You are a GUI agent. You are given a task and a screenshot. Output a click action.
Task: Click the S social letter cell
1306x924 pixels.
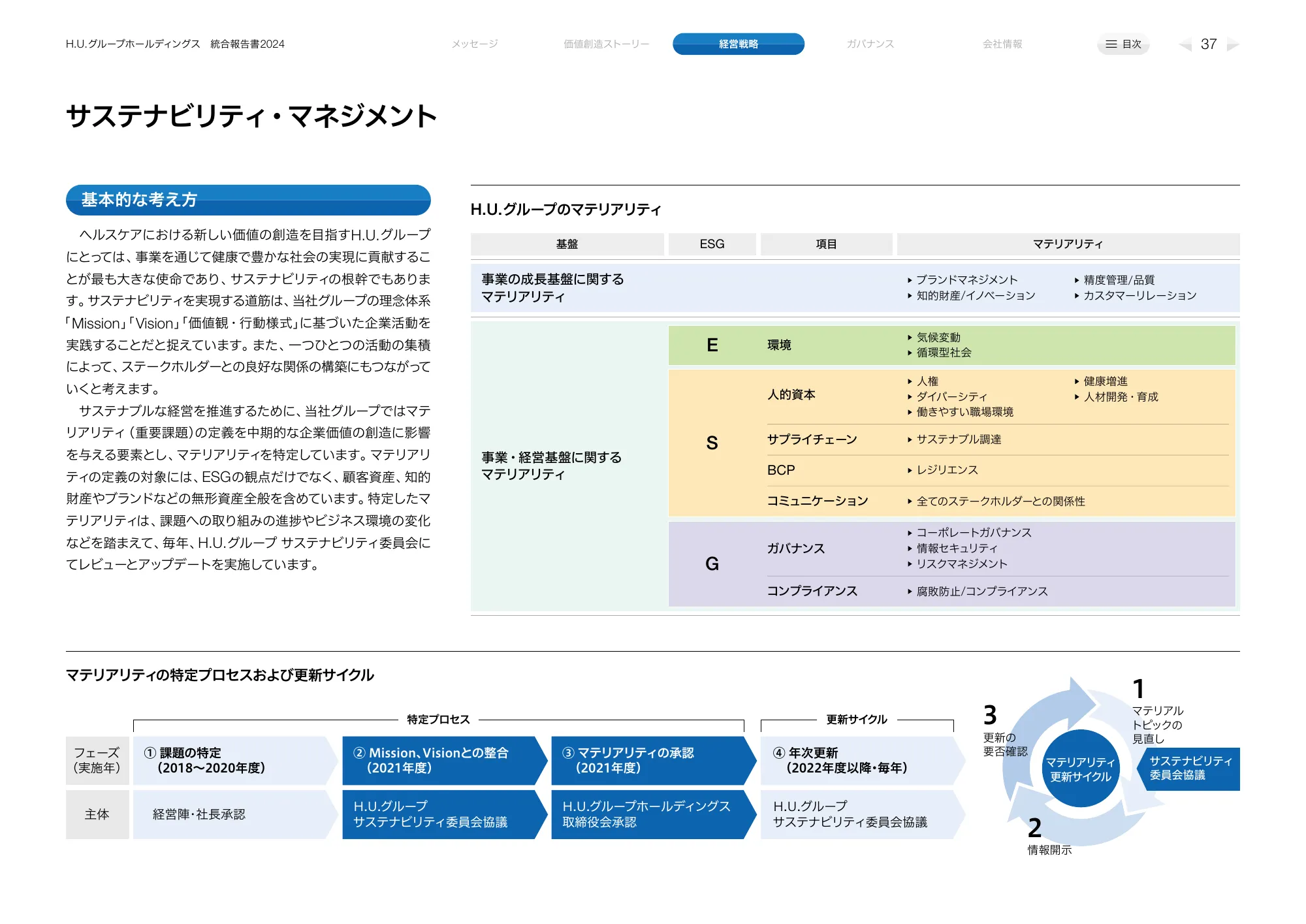(x=712, y=443)
